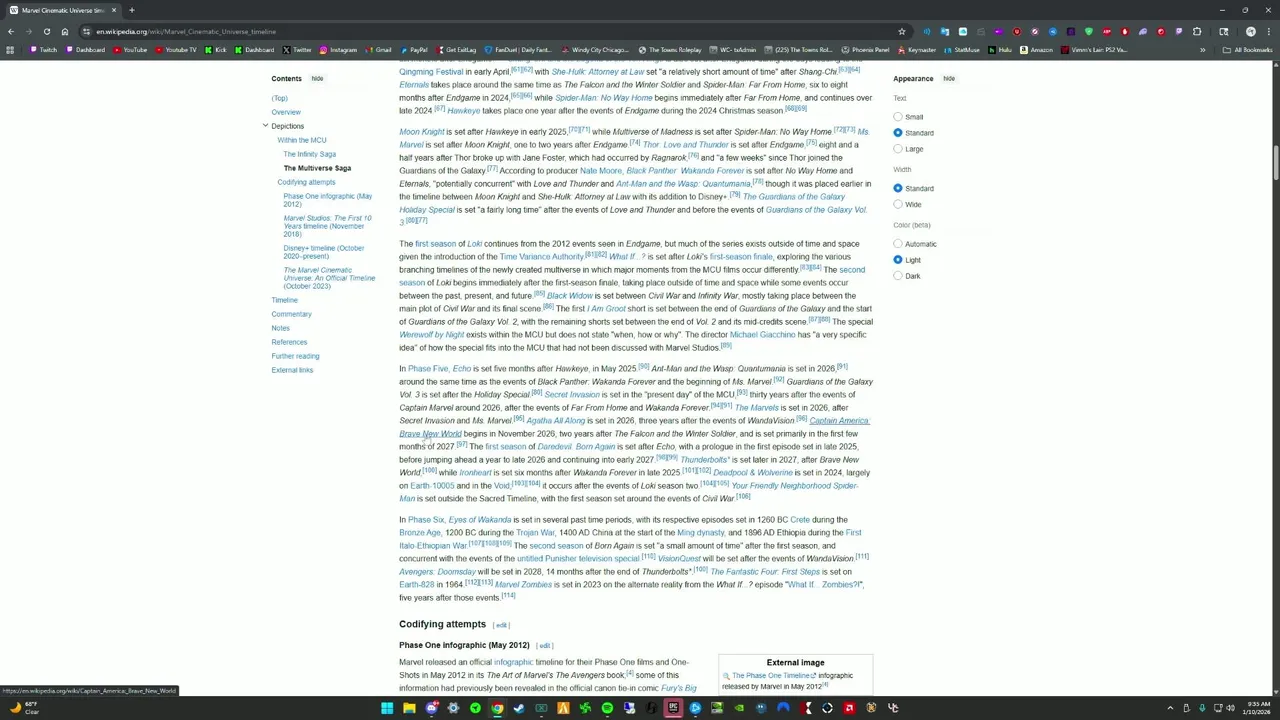Go back to the previous browser page

pyautogui.click(x=10, y=31)
